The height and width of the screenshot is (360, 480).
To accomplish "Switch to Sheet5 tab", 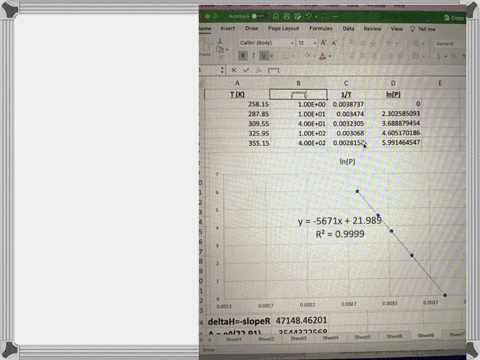I will 362,337.
